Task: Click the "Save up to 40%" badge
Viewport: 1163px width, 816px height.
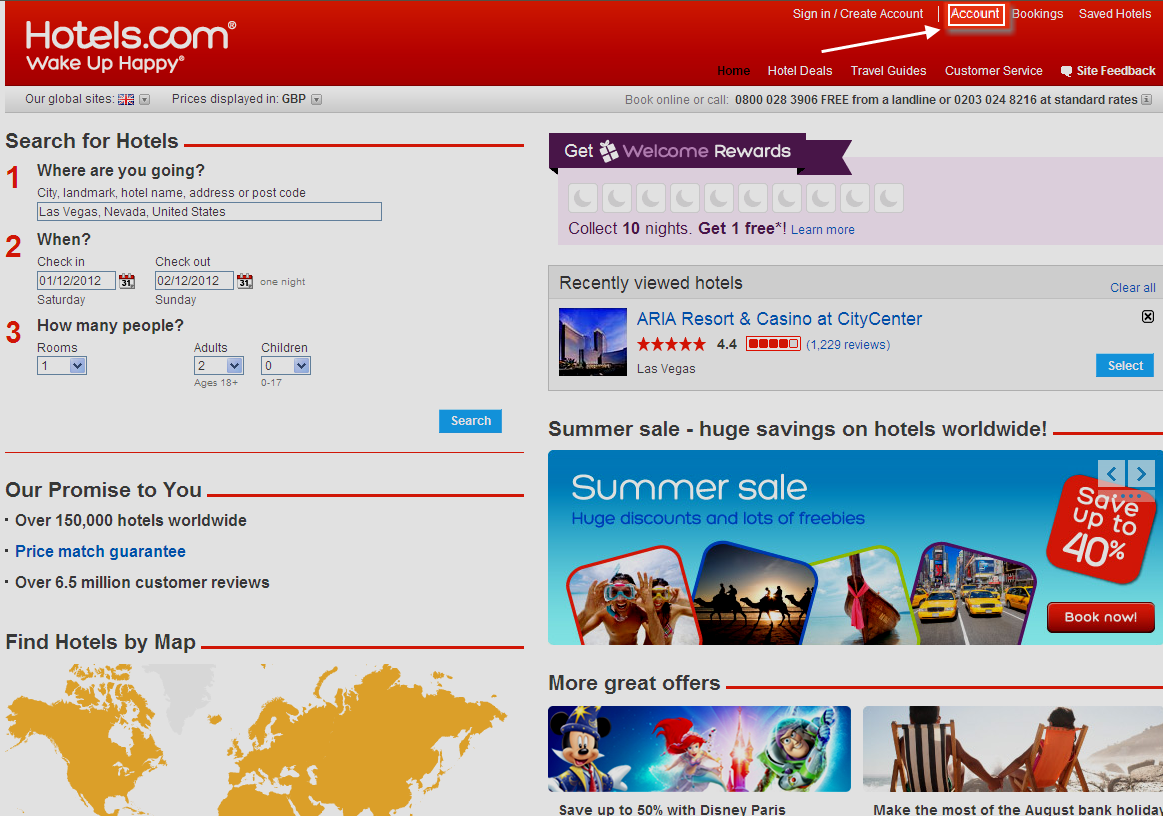Action: point(1101,528)
